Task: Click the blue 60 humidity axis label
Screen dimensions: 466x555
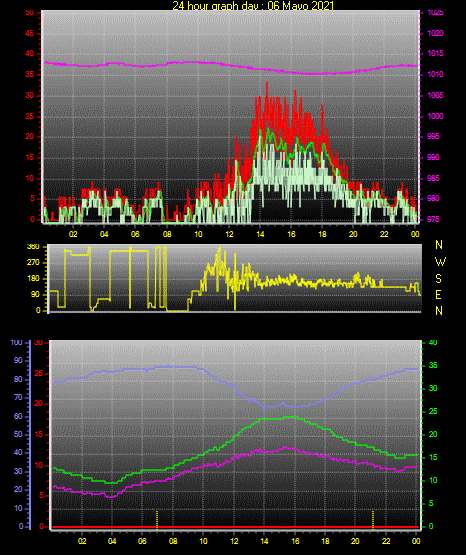Action: 18,416
